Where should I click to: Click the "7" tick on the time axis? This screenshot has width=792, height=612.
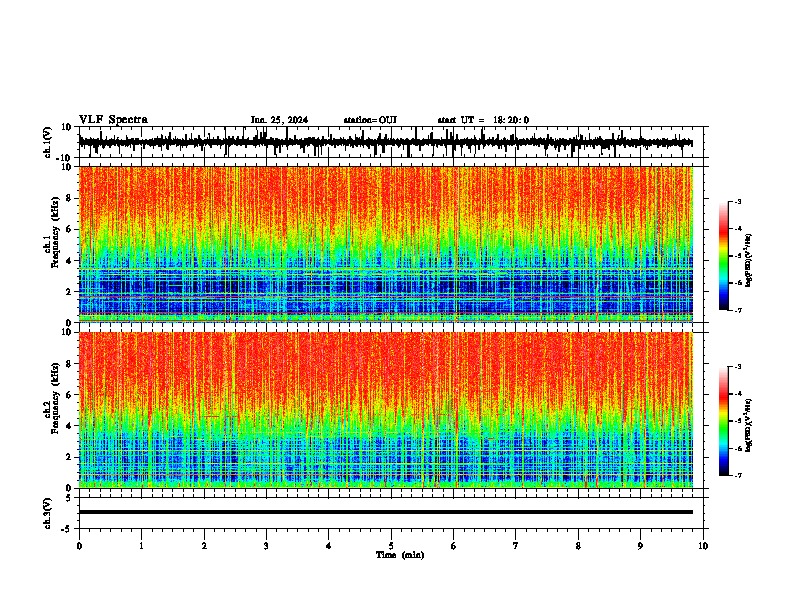(x=516, y=546)
